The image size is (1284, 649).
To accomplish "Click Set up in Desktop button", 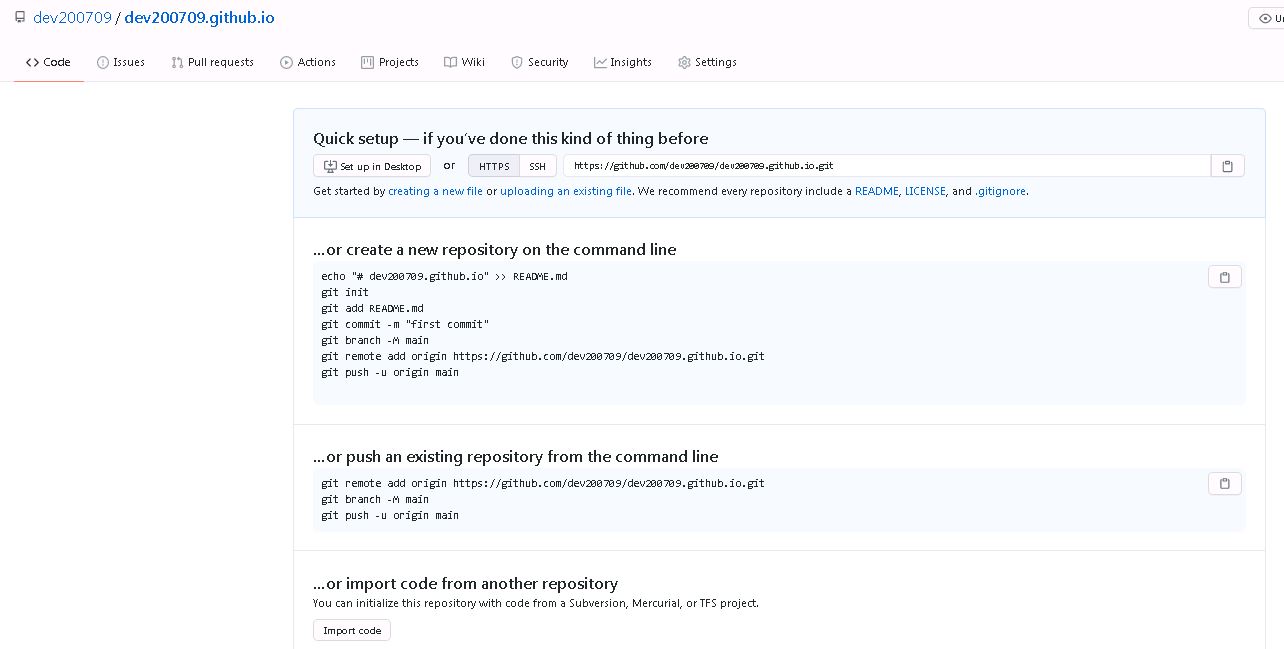I will click(x=372, y=166).
